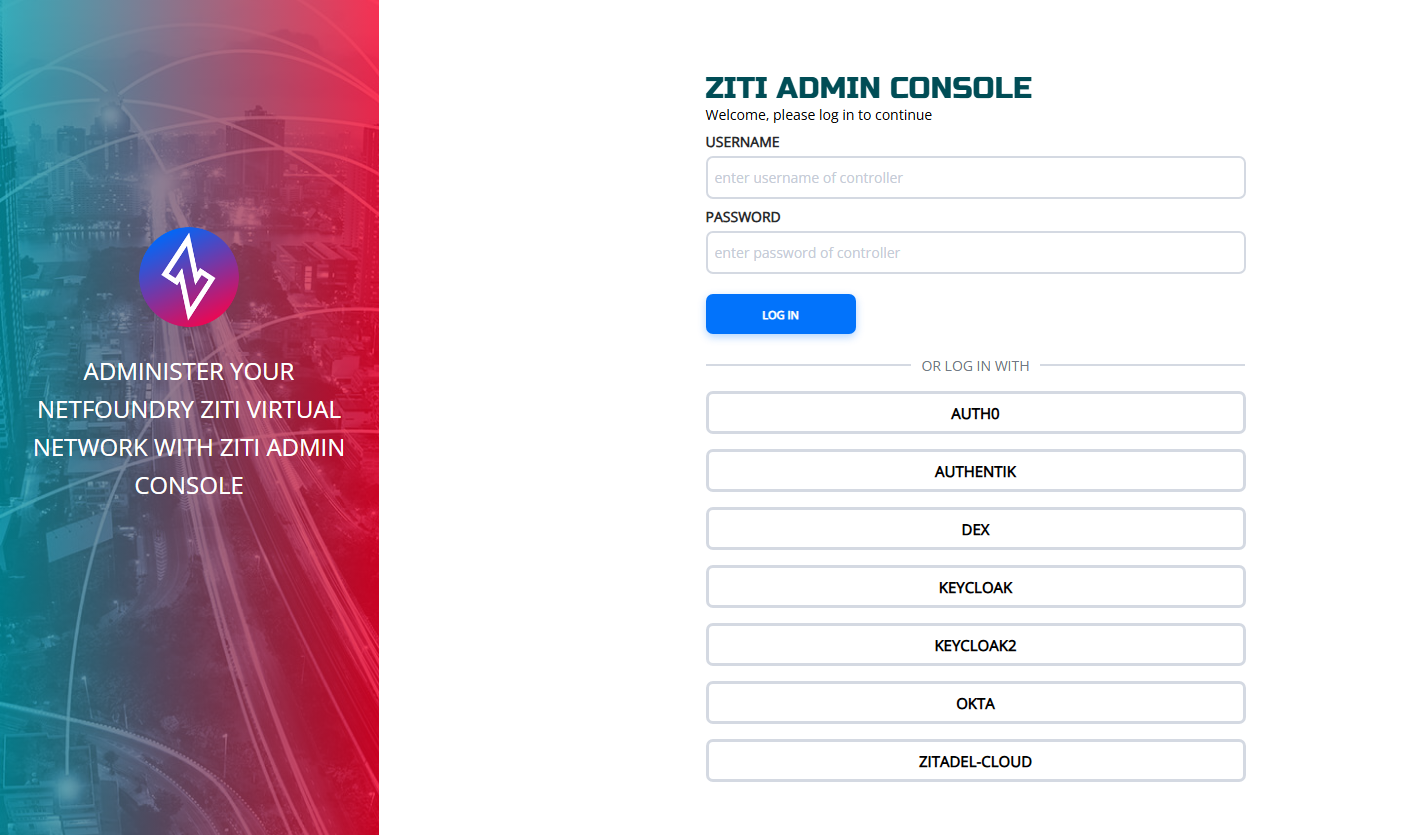Click the PASSWORD field label

tap(743, 217)
